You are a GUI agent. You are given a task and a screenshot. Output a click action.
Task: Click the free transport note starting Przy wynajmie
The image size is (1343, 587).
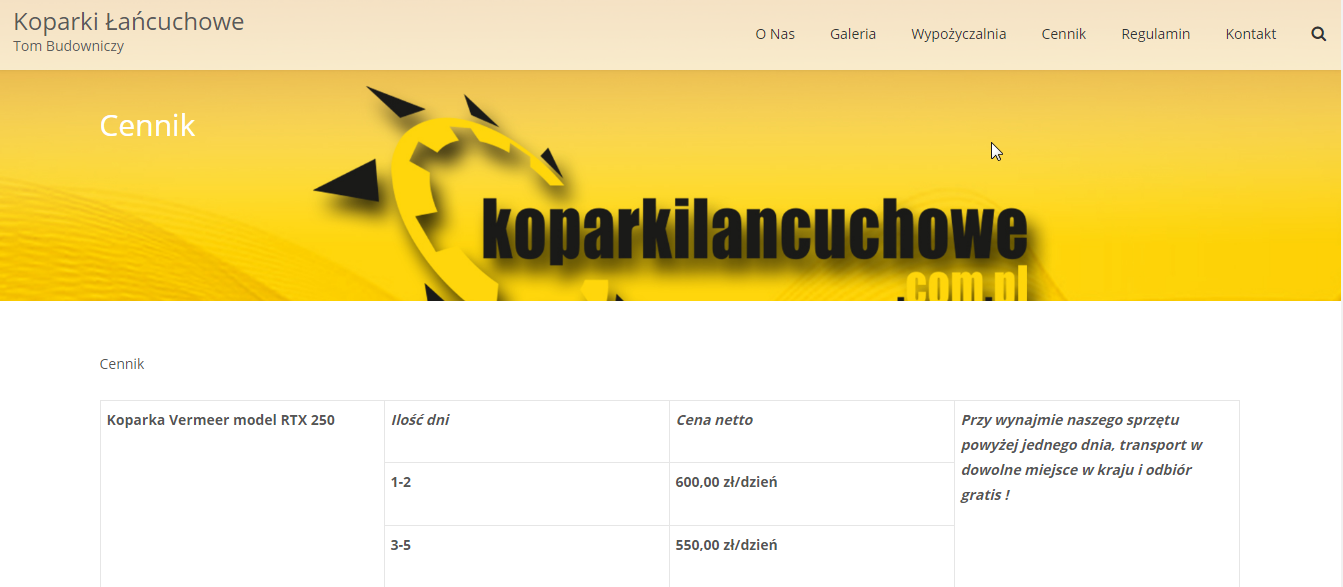pos(1082,457)
